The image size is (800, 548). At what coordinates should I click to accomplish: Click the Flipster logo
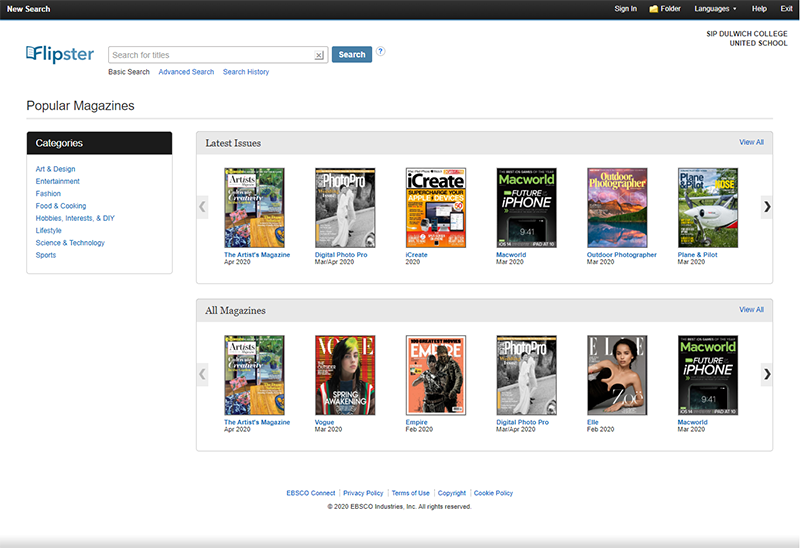coord(60,54)
